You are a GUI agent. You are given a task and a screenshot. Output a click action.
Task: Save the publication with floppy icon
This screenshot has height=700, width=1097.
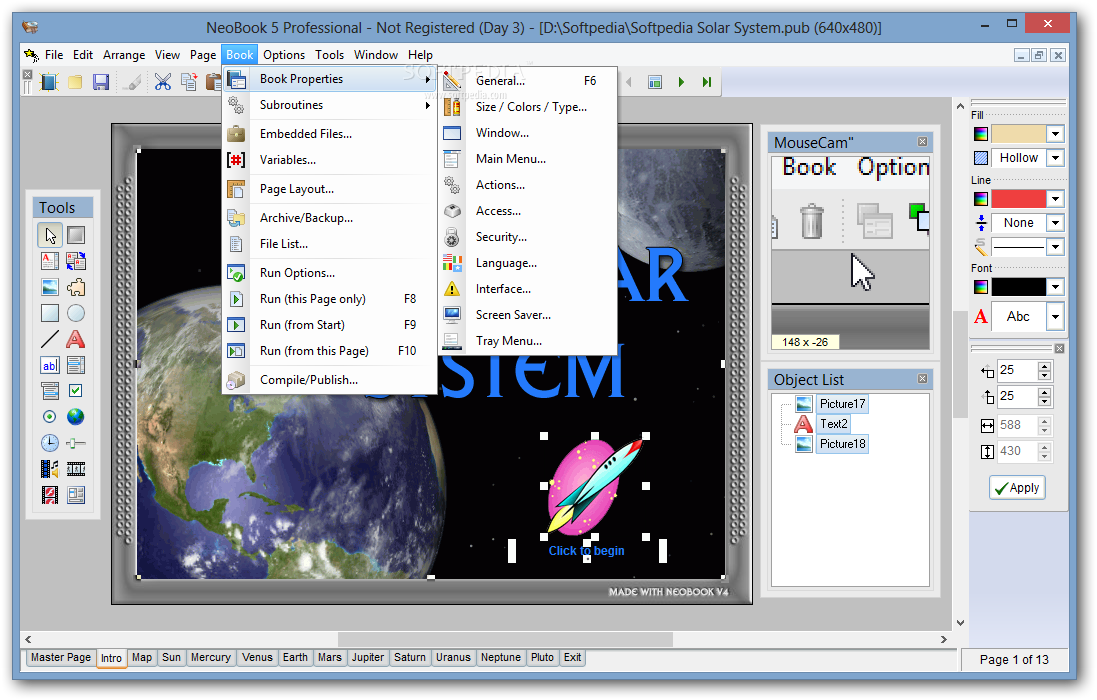(101, 82)
